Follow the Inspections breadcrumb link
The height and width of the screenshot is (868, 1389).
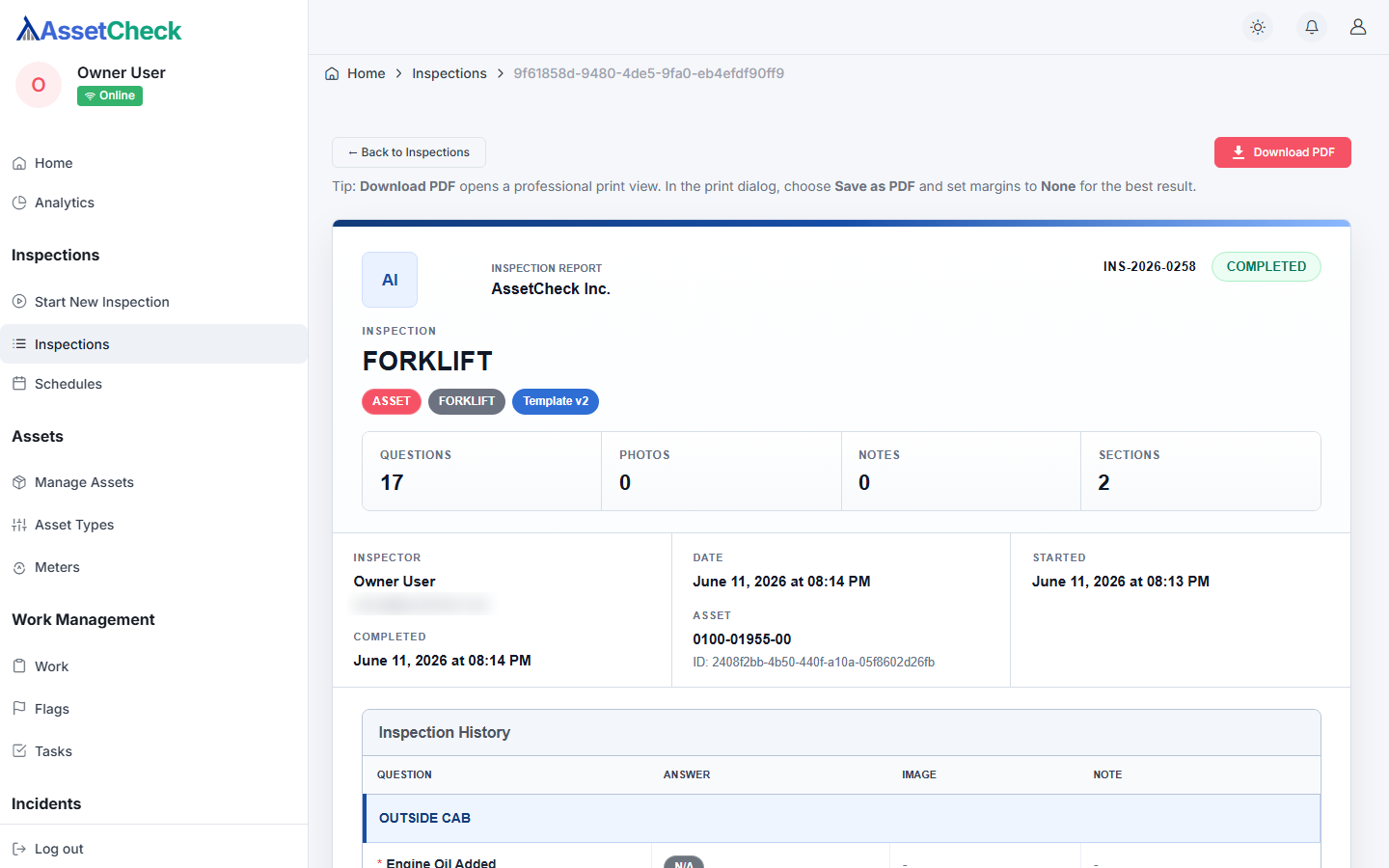449,73
